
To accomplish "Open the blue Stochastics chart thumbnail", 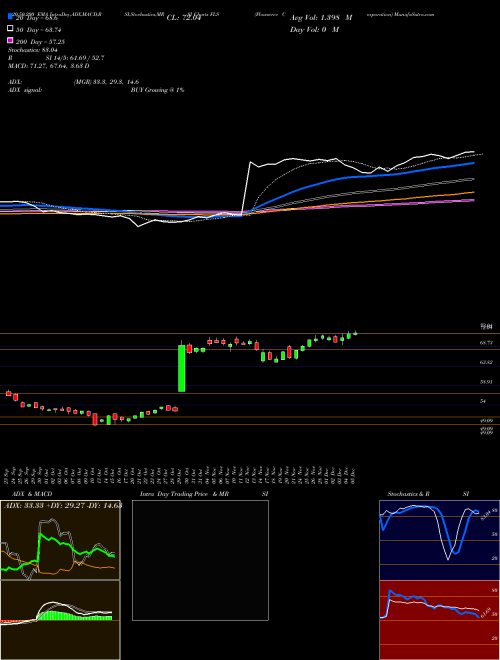I will pyautogui.click(x=439, y=540).
